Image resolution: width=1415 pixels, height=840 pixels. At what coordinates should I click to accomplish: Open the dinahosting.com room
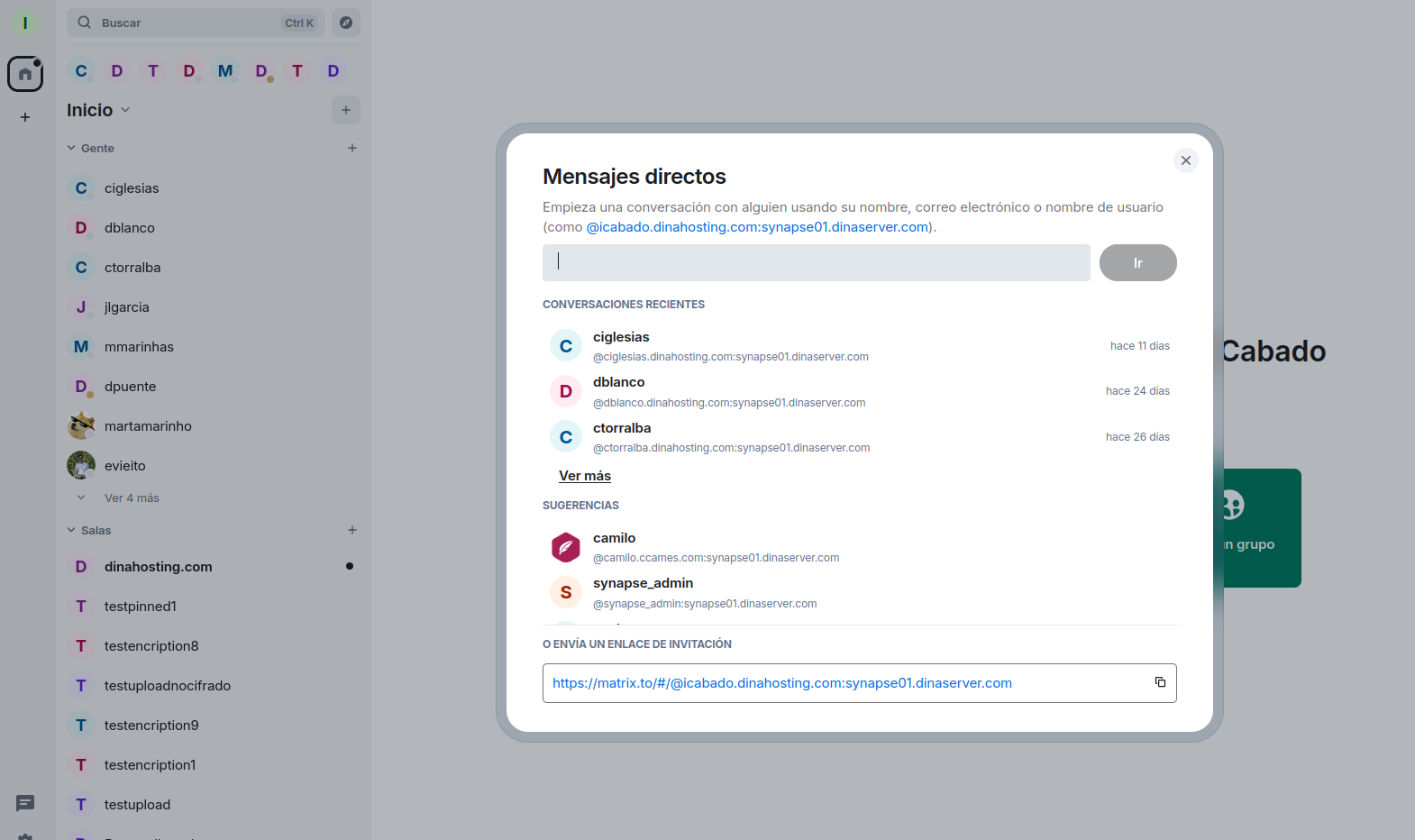coord(159,566)
